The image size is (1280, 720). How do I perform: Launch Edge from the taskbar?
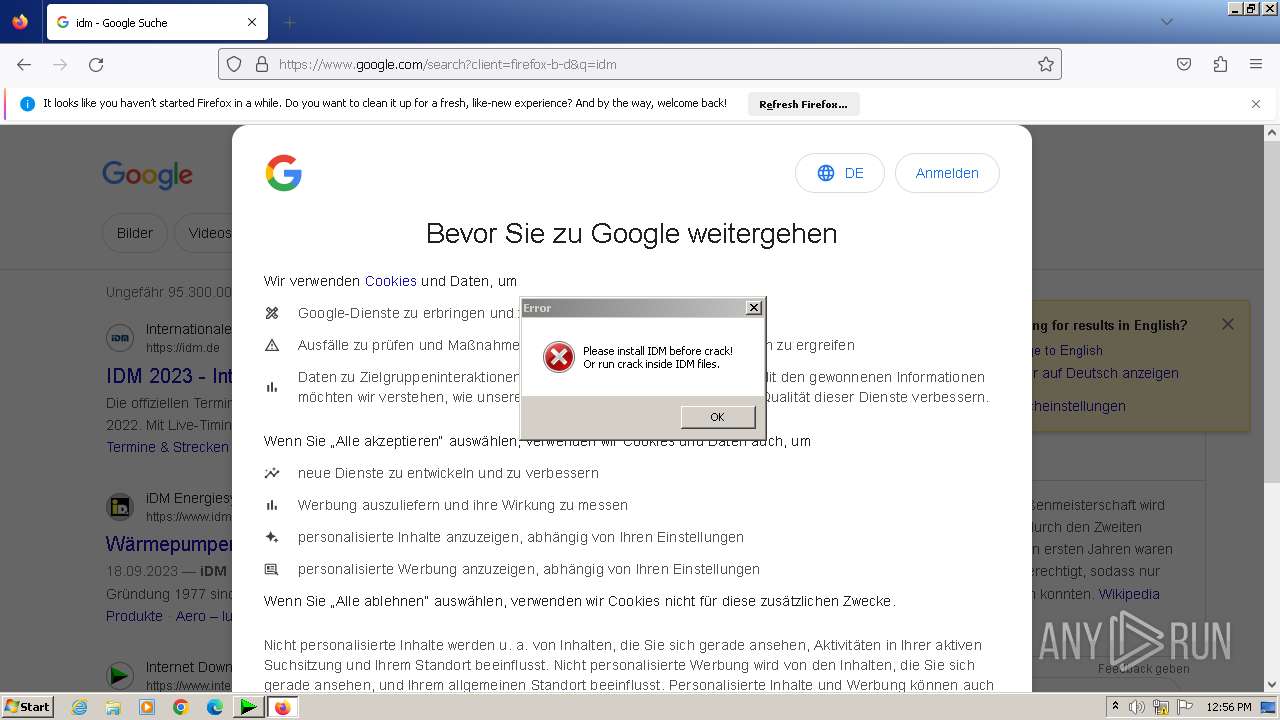tap(215, 707)
